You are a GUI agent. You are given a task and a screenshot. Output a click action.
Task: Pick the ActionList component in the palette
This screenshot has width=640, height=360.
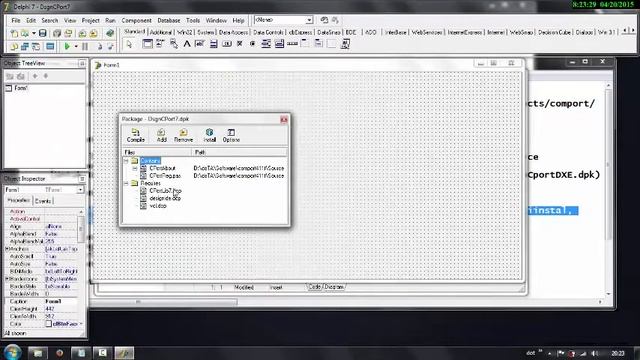tap(345, 44)
